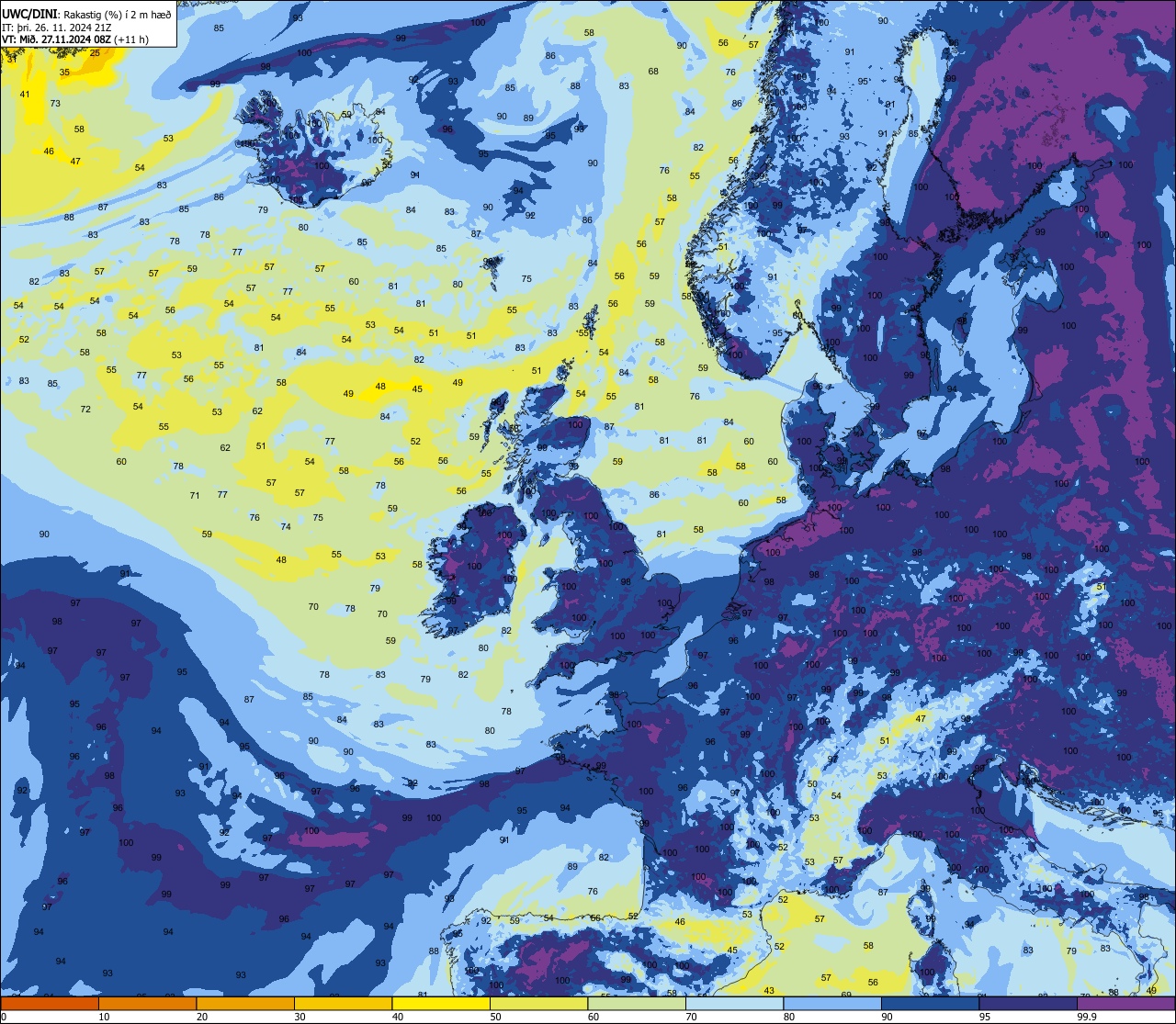The height and width of the screenshot is (1024, 1176).
Task: Click the humidity value "35" on the map
Action: (x=64, y=72)
